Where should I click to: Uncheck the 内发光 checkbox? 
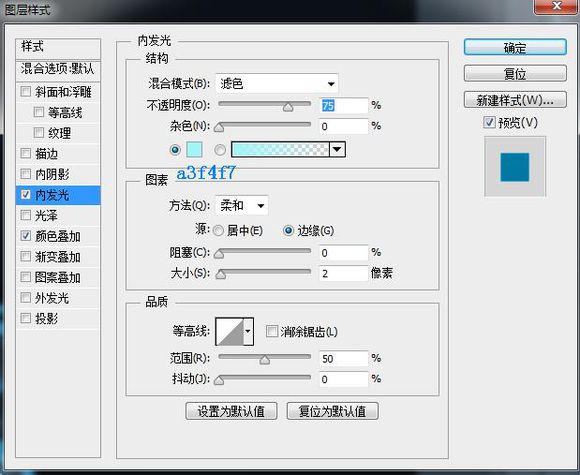pos(26,195)
